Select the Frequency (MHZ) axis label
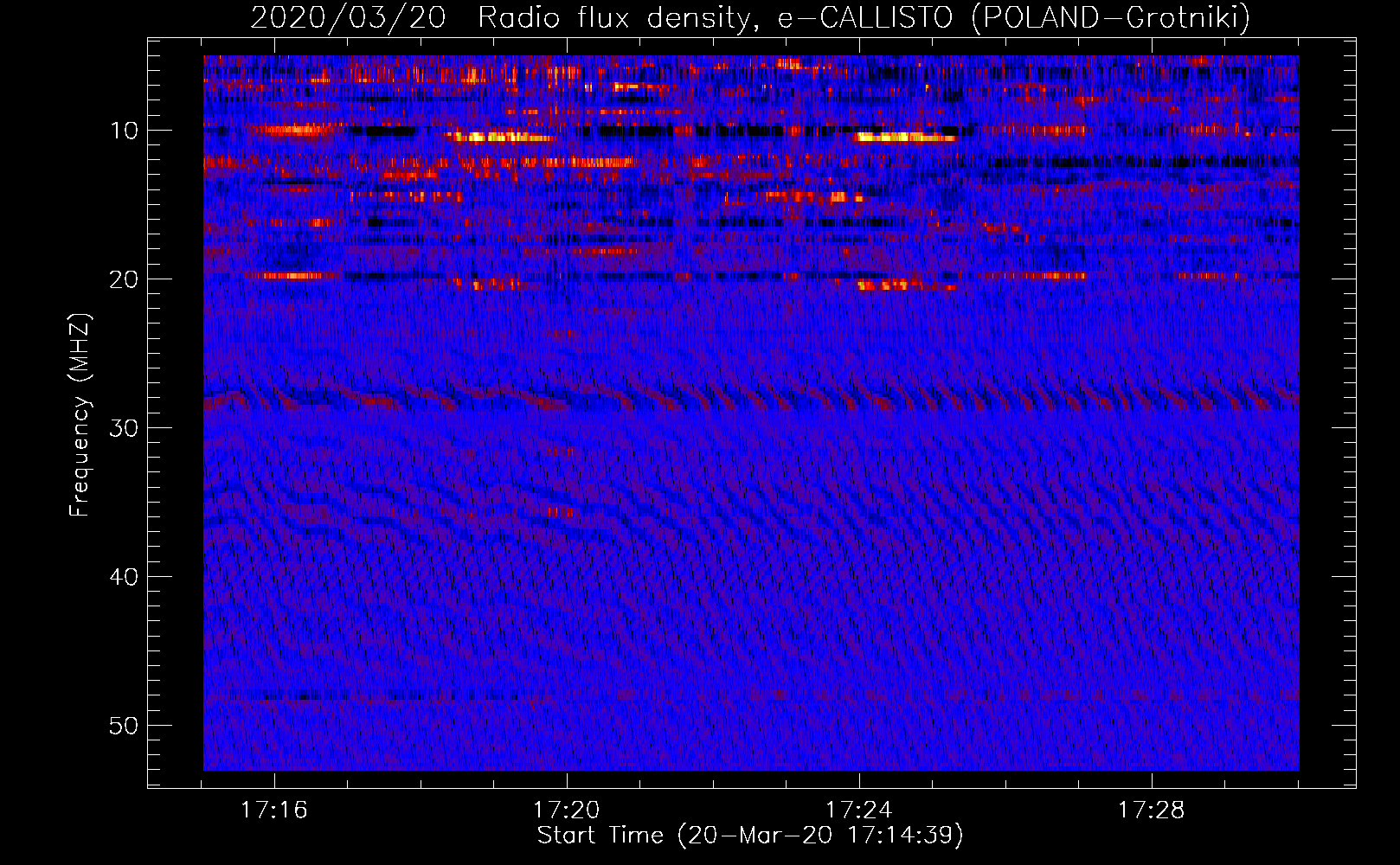1400x865 pixels. click(x=80, y=415)
